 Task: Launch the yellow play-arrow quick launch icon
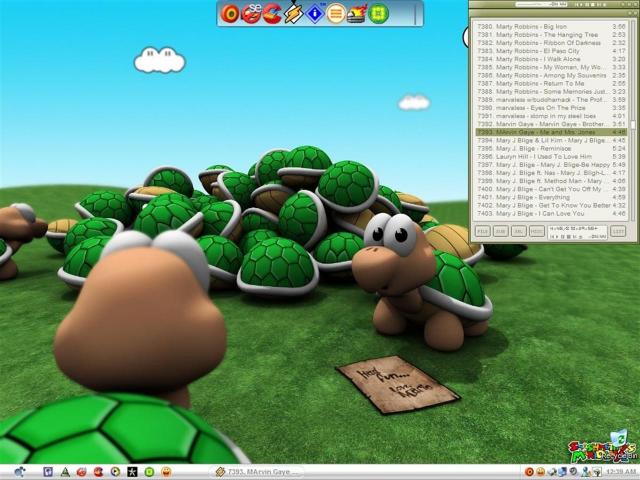115,472
